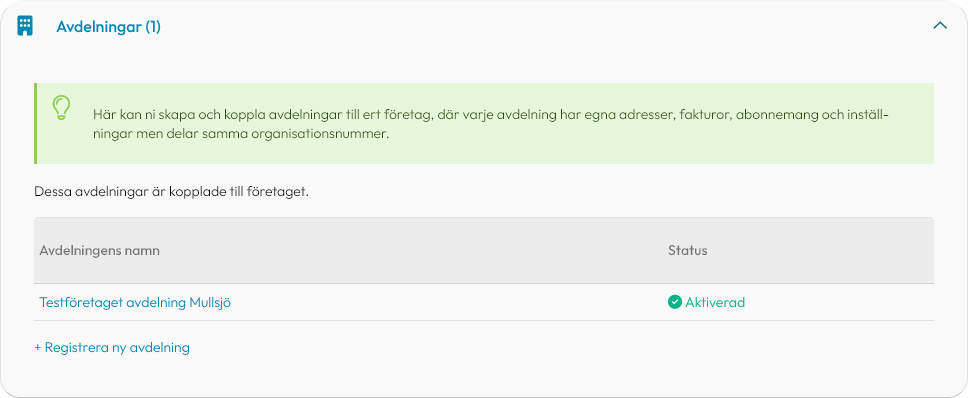Image resolution: width=968 pixels, height=398 pixels.
Task: Click the building icon beside Avdelningar
Action: pyautogui.click(x=25, y=27)
